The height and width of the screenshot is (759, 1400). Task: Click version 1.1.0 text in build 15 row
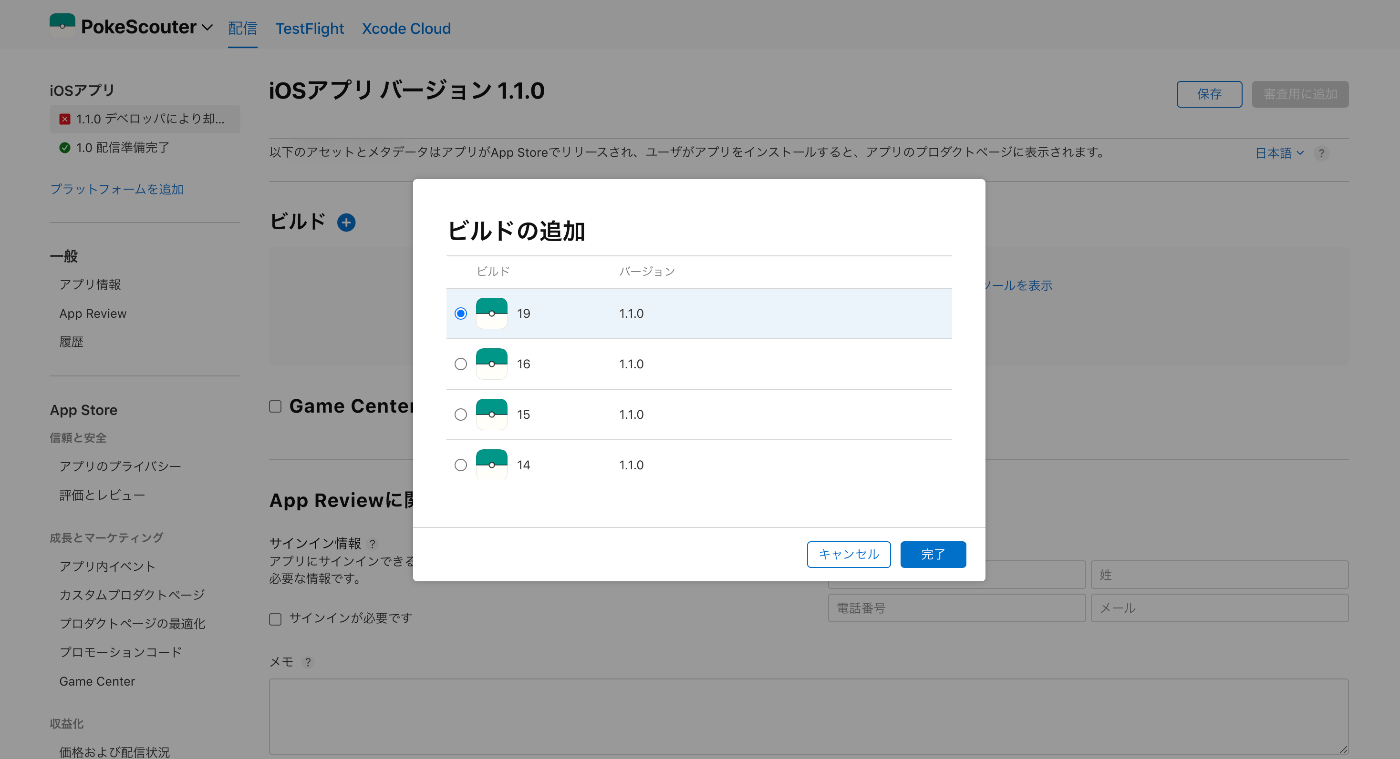631,415
